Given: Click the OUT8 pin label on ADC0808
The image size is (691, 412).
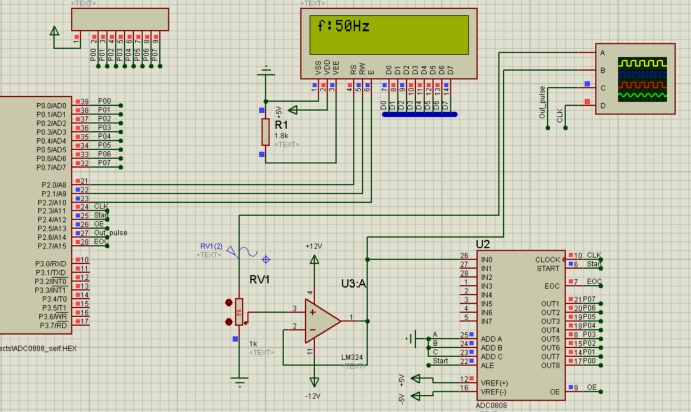Looking at the screenshot, I should click(550, 365).
